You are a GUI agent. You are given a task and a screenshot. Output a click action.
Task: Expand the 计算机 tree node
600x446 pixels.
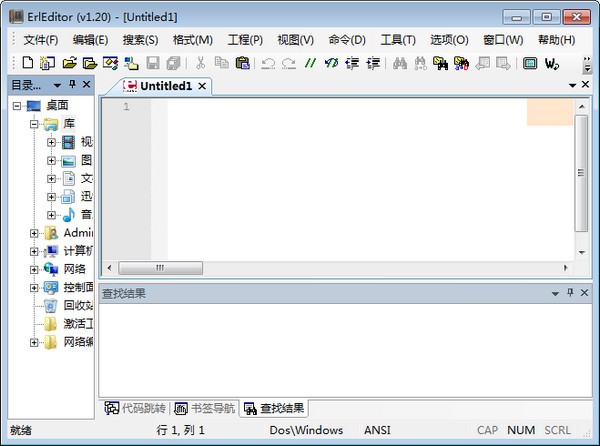coord(35,251)
